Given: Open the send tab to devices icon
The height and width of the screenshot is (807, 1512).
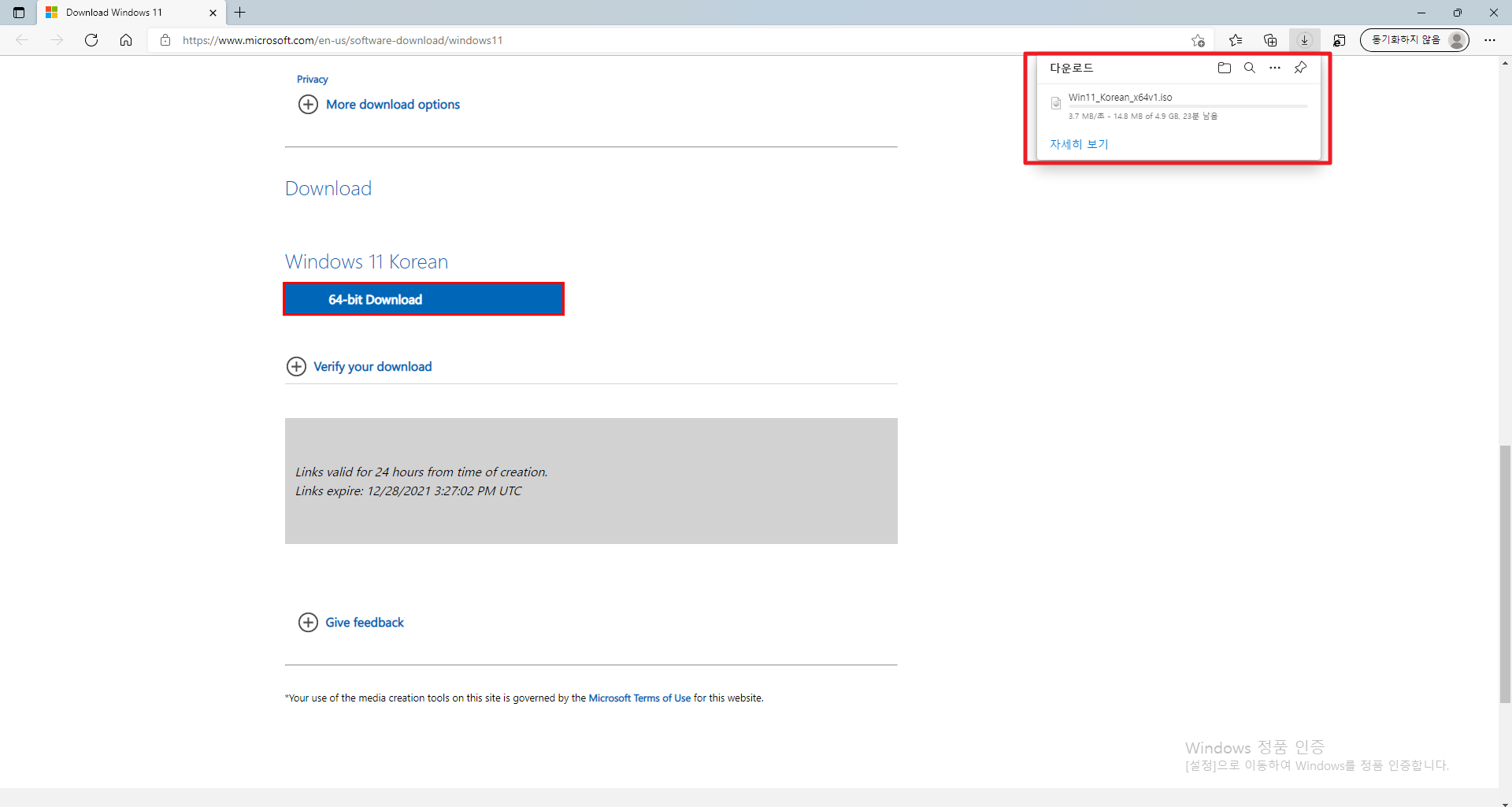Looking at the screenshot, I should tap(1339, 40).
